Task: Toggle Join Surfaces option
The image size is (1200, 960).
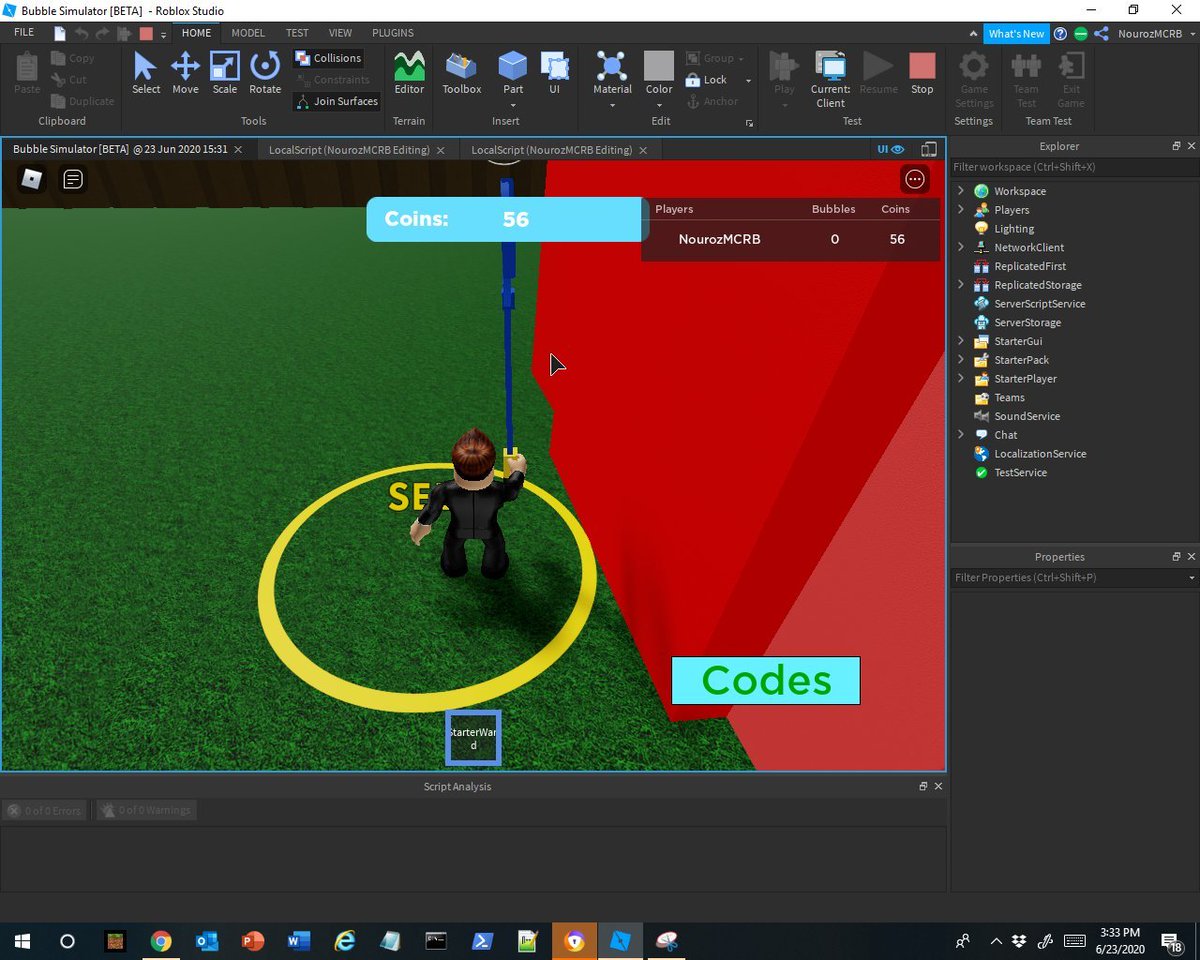Action: [x=336, y=101]
